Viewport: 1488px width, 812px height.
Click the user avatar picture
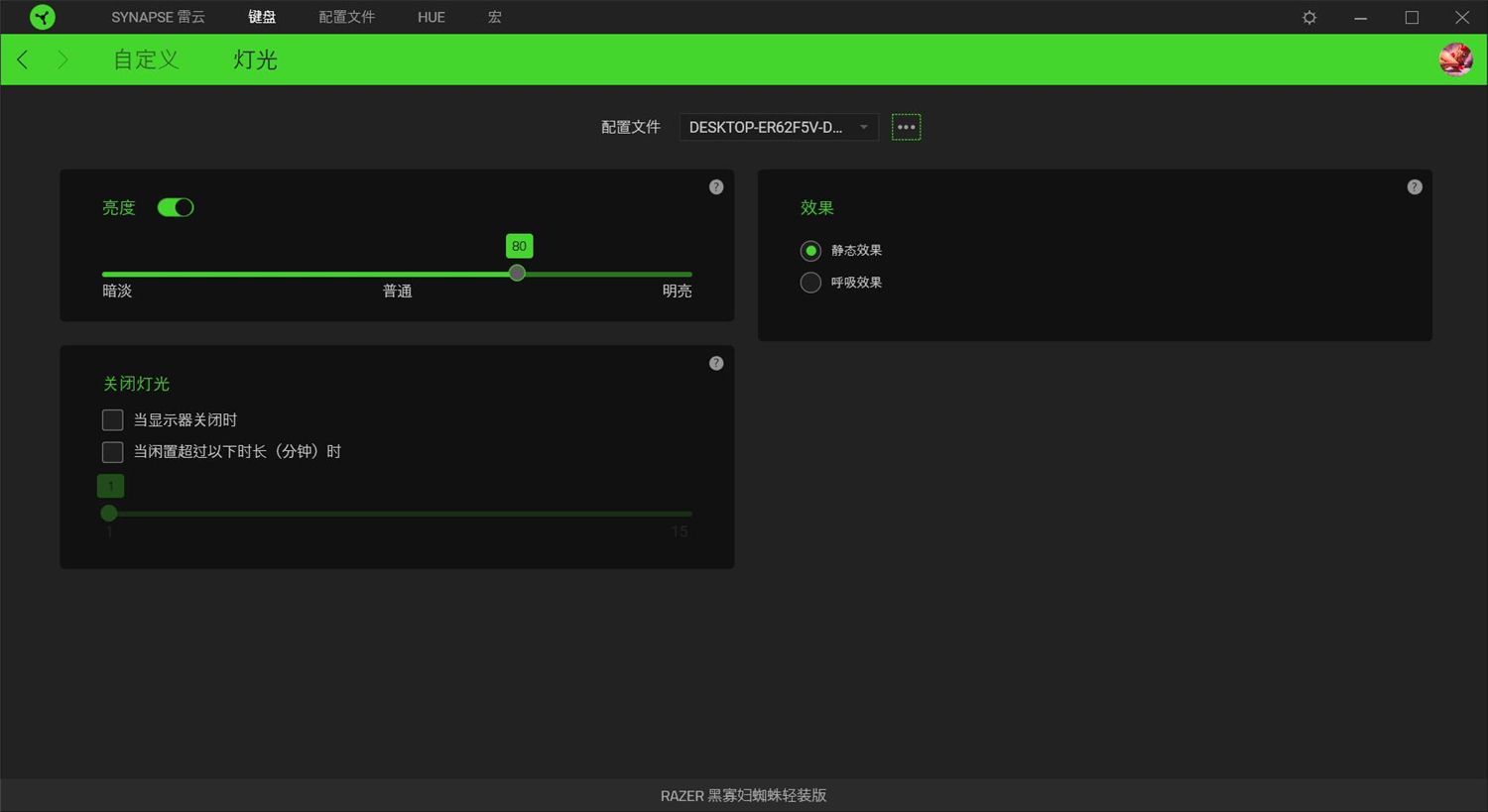(1454, 58)
